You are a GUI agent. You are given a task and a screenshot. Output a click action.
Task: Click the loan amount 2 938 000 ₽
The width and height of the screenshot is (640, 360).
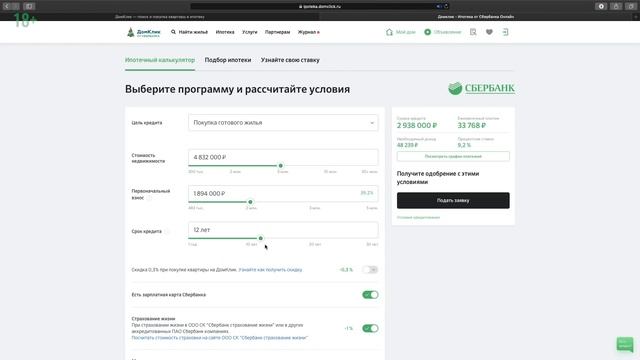point(417,126)
